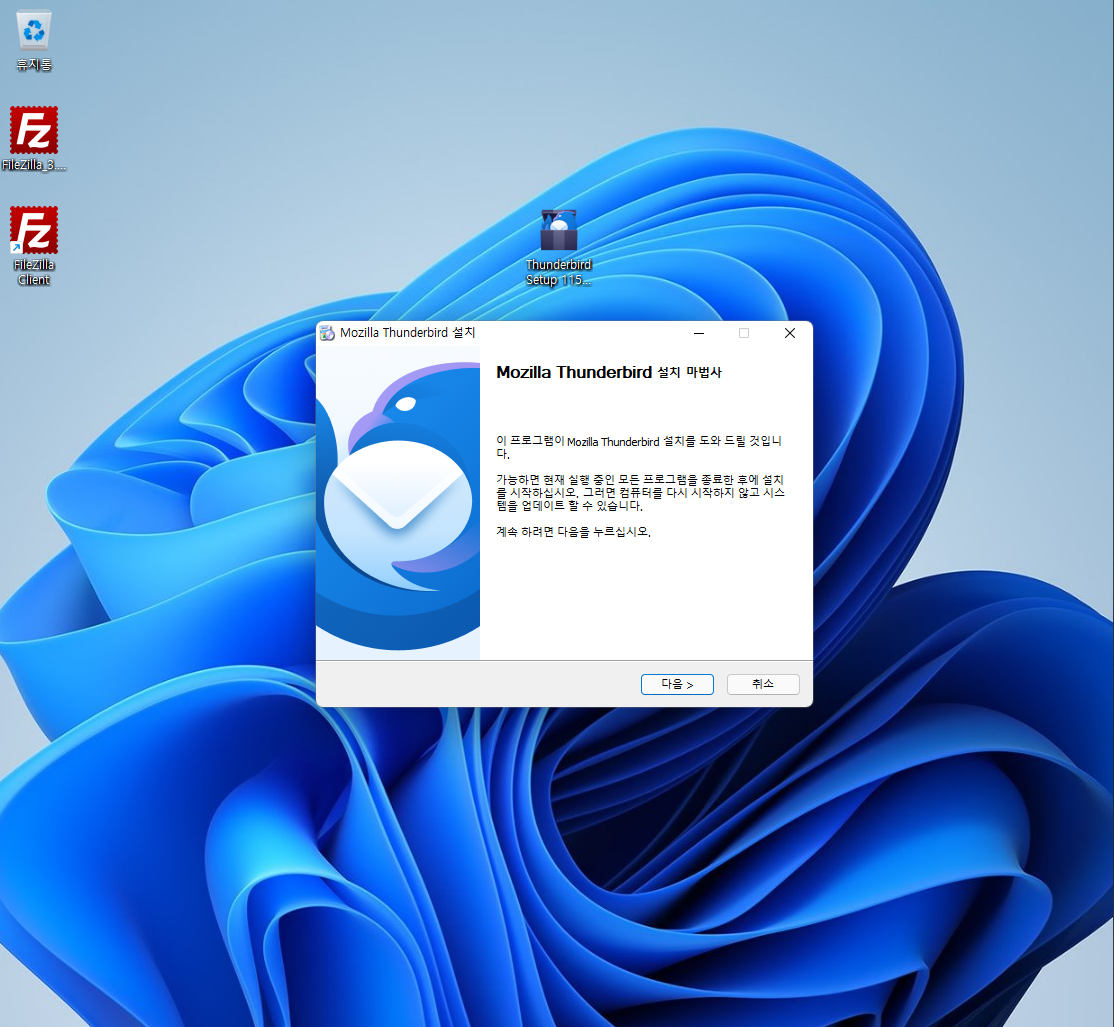The width and height of the screenshot is (1114, 1027).
Task: Click the installer icon in the title bar
Action: (x=327, y=333)
